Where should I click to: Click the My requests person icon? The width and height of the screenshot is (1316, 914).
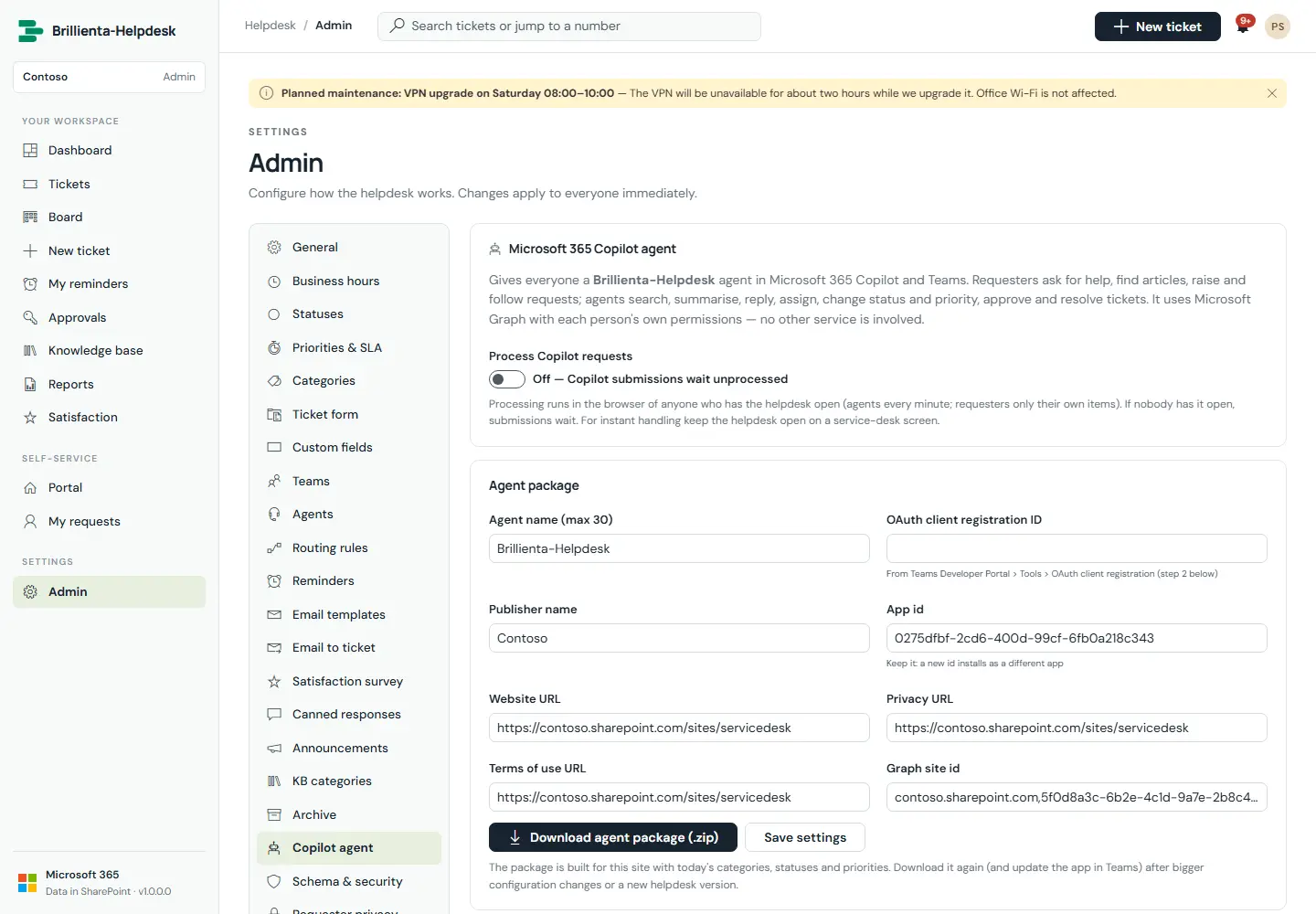pyautogui.click(x=30, y=522)
